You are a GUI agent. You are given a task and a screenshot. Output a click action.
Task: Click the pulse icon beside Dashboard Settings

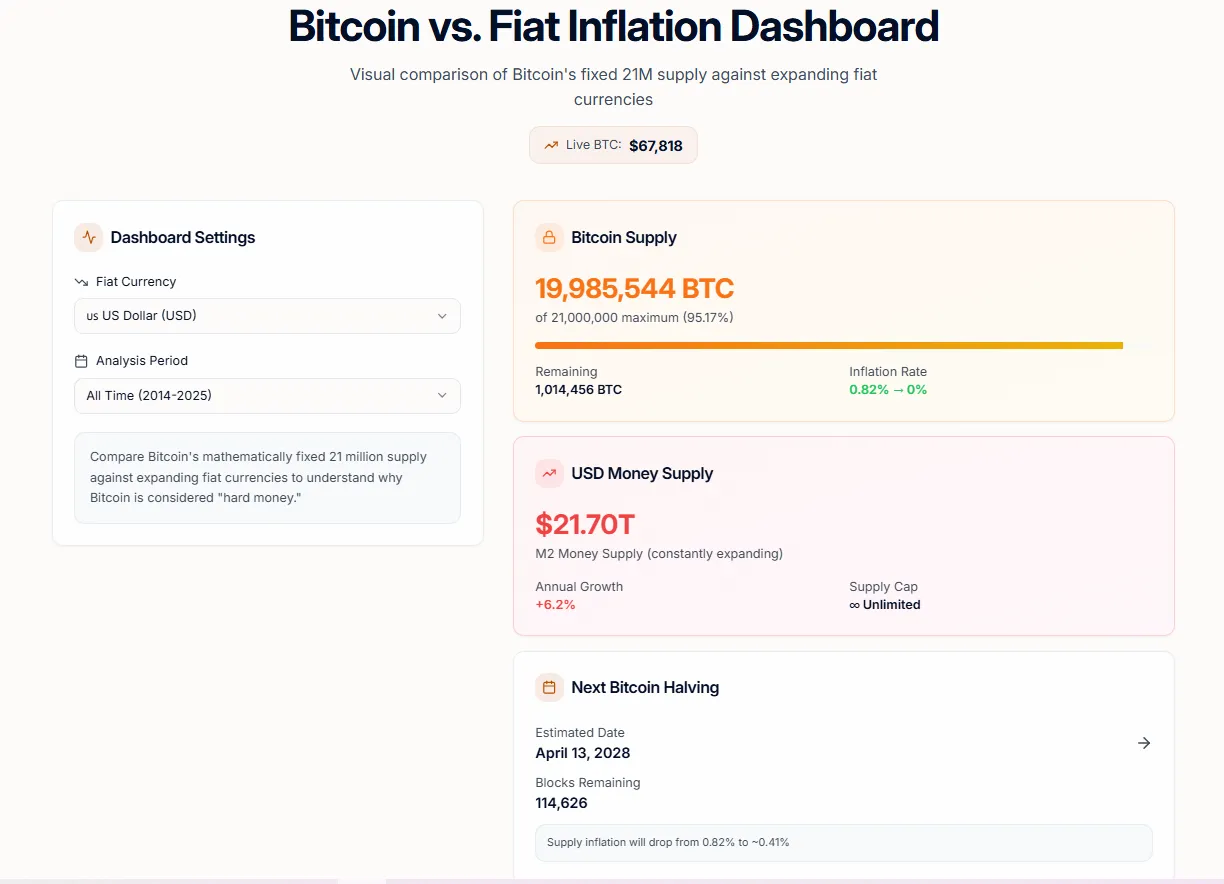89,237
